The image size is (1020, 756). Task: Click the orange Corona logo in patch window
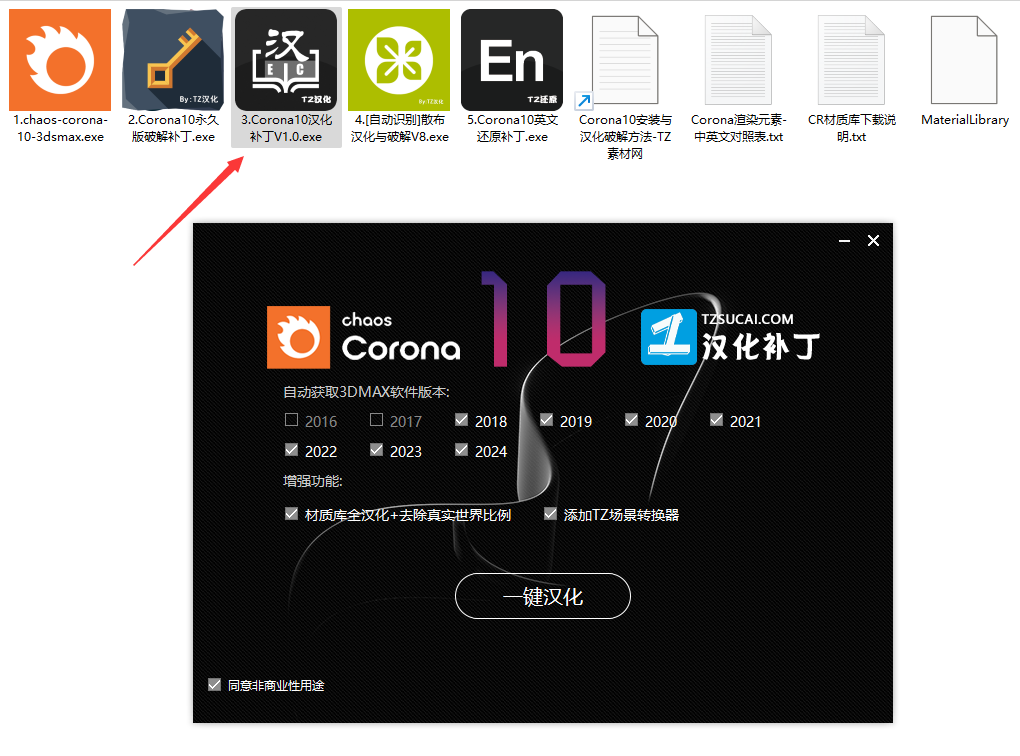299,337
